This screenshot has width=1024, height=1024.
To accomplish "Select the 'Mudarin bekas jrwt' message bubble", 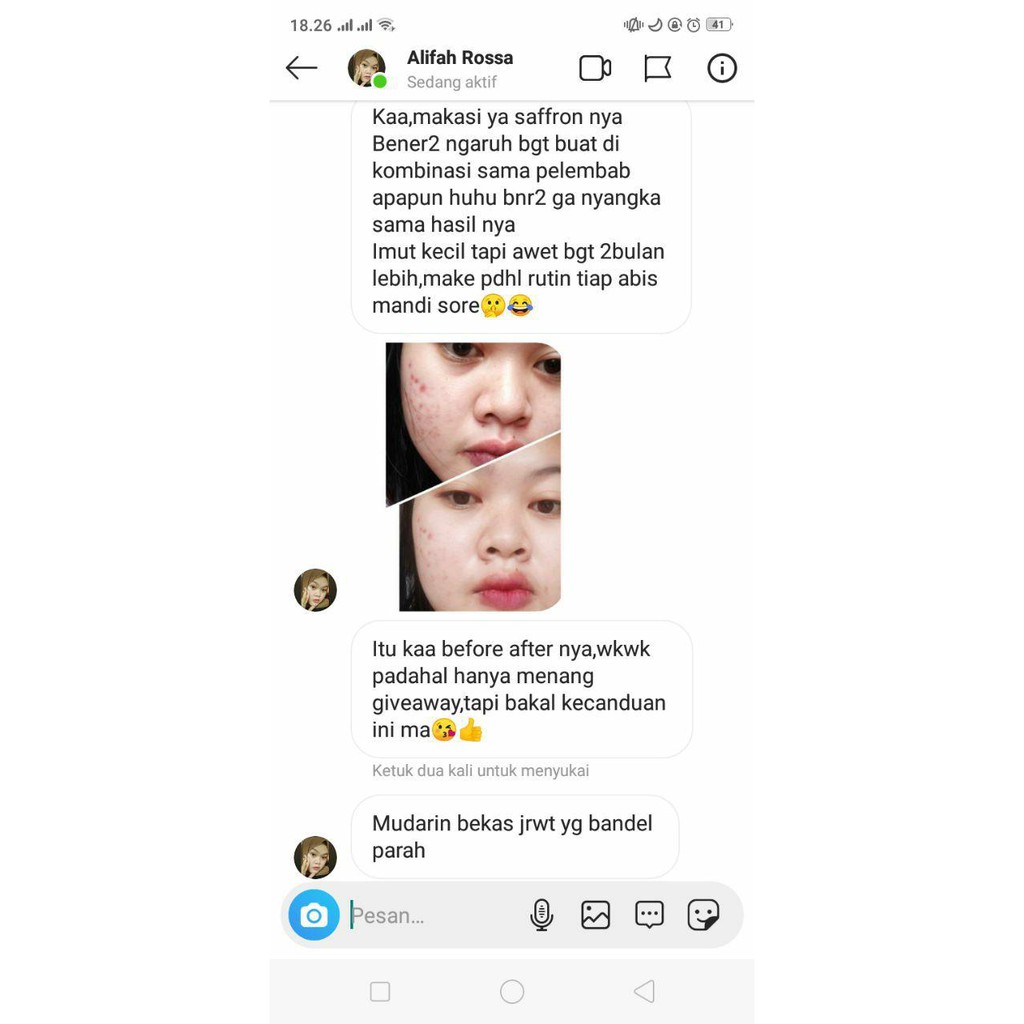I will (x=515, y=837).
